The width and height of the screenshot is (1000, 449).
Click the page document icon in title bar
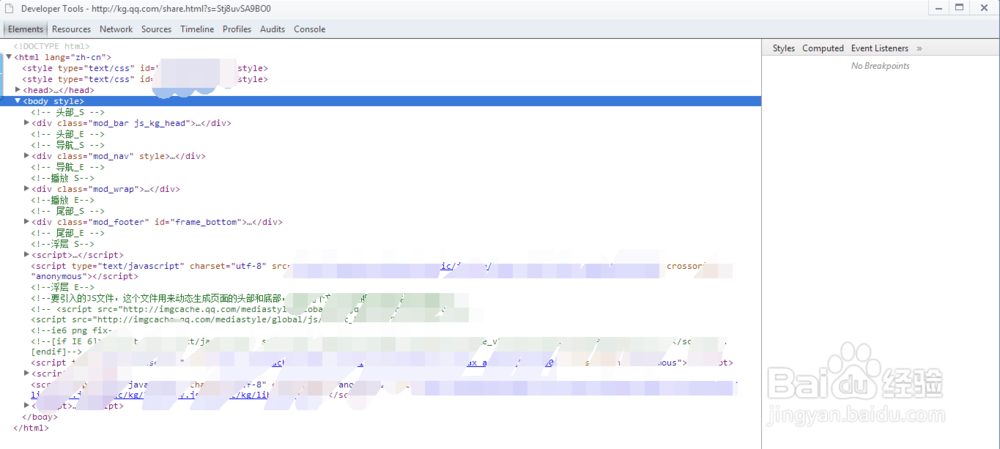tap(10, 9)
